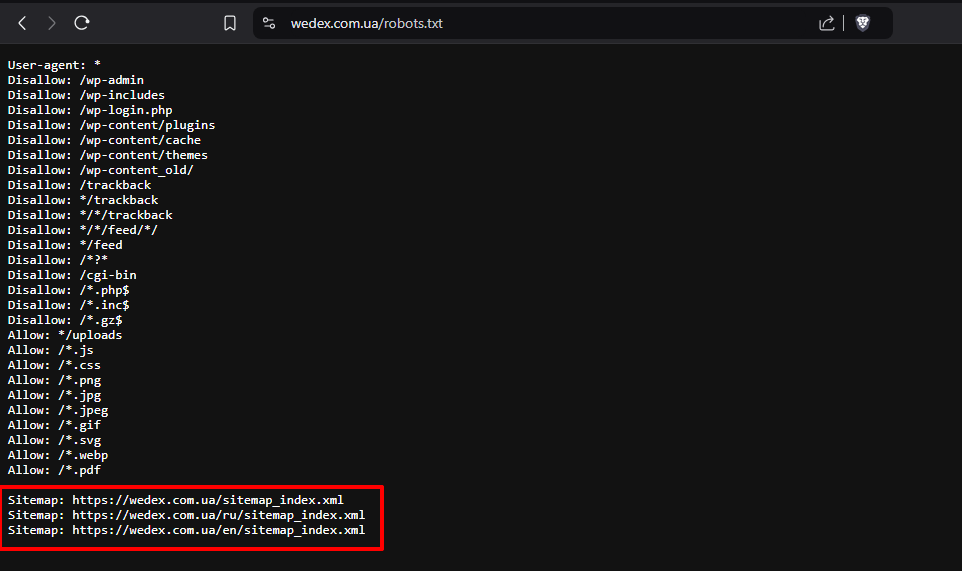Click the 'Disallow: /wp-content/cache' line
Screen dimensions: 962x571
[x=104, y=140]
